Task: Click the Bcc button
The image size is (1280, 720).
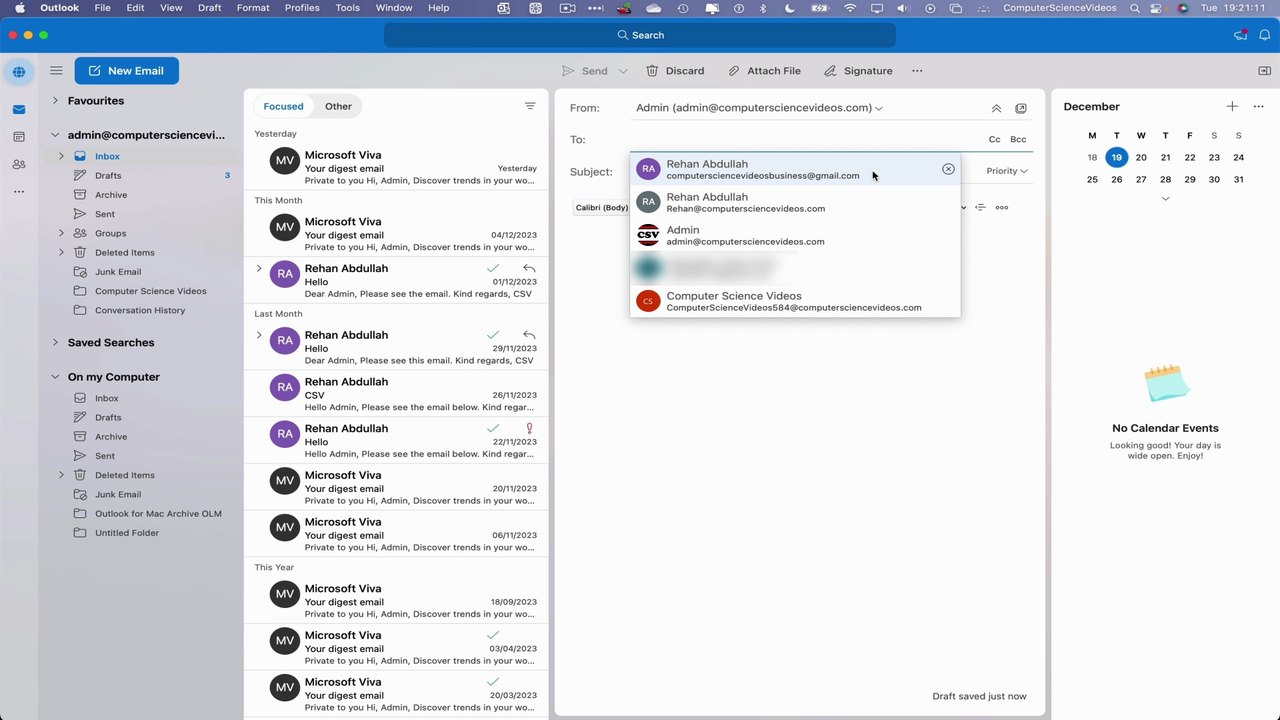Action: pos(1018,140)
